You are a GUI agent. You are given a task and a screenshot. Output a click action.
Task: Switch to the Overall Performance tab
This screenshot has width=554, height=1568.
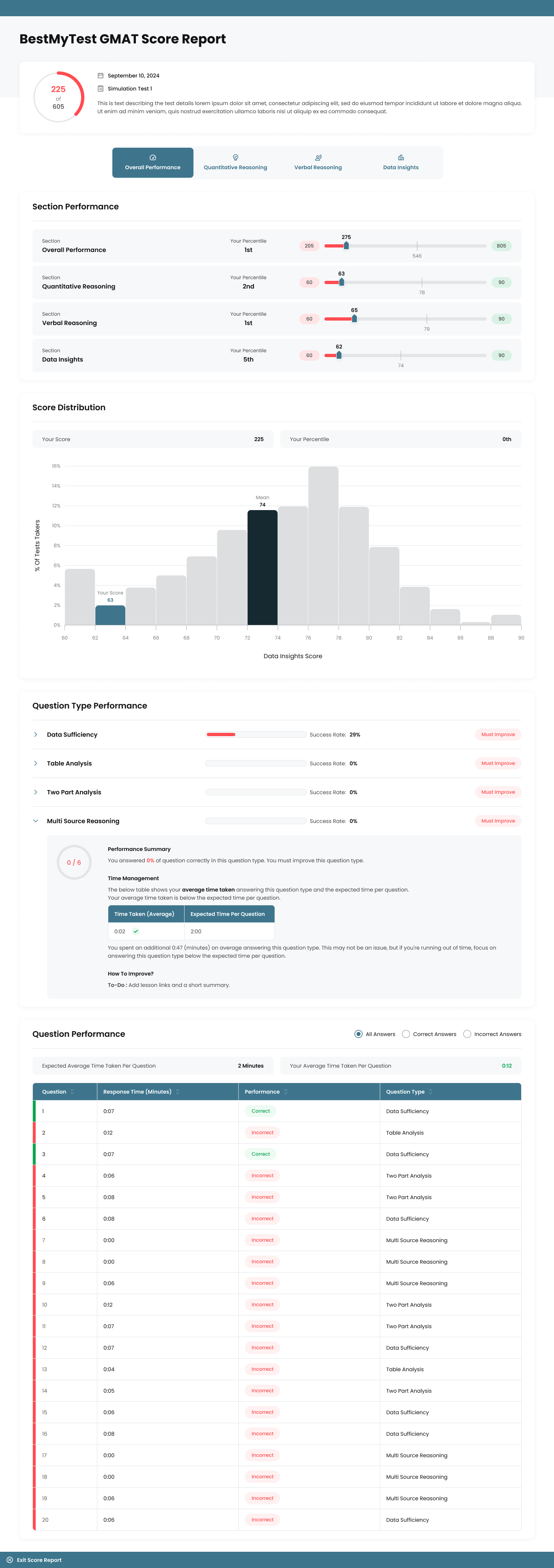152,162
